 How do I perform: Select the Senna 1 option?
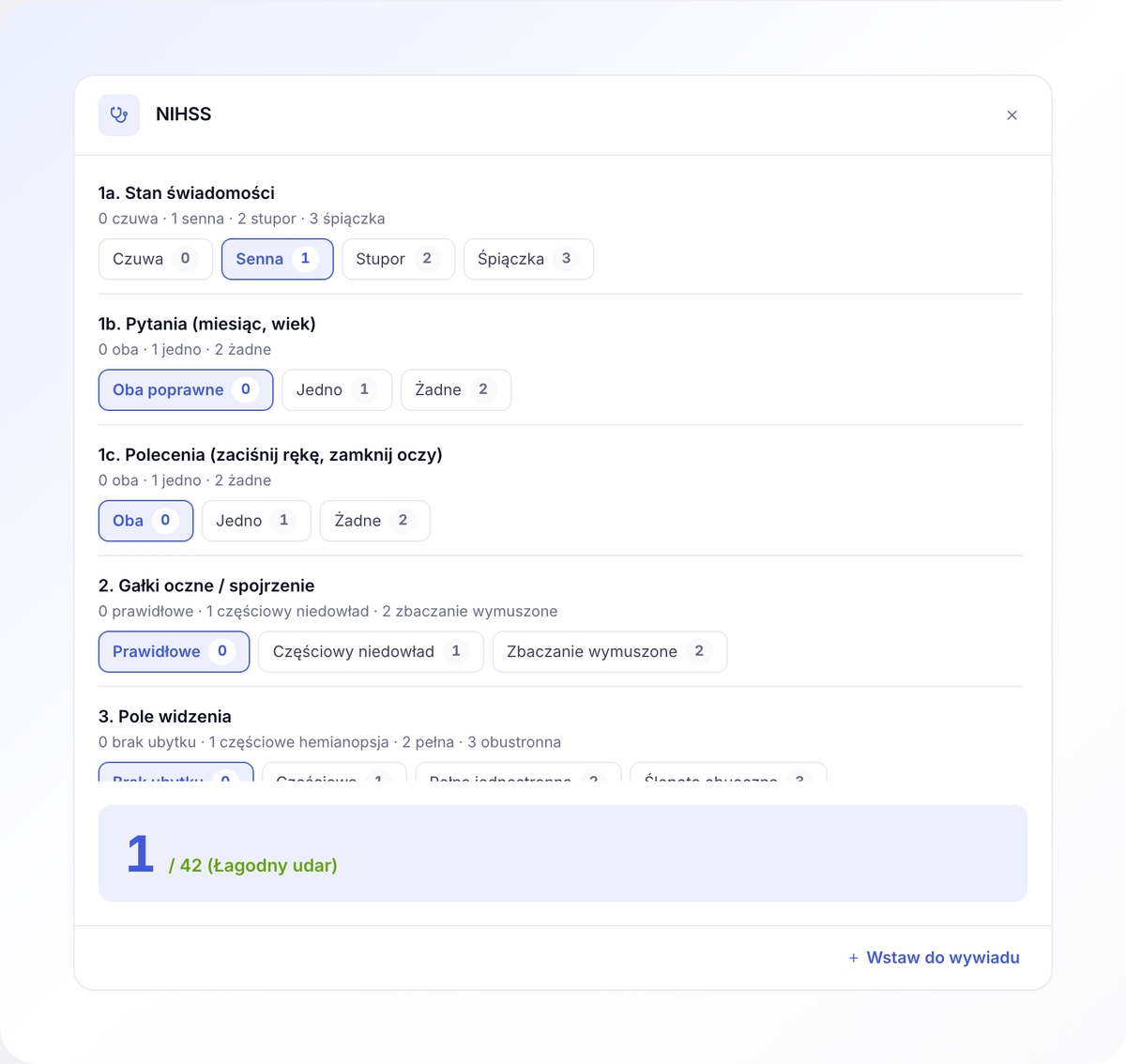pos(278,259)
